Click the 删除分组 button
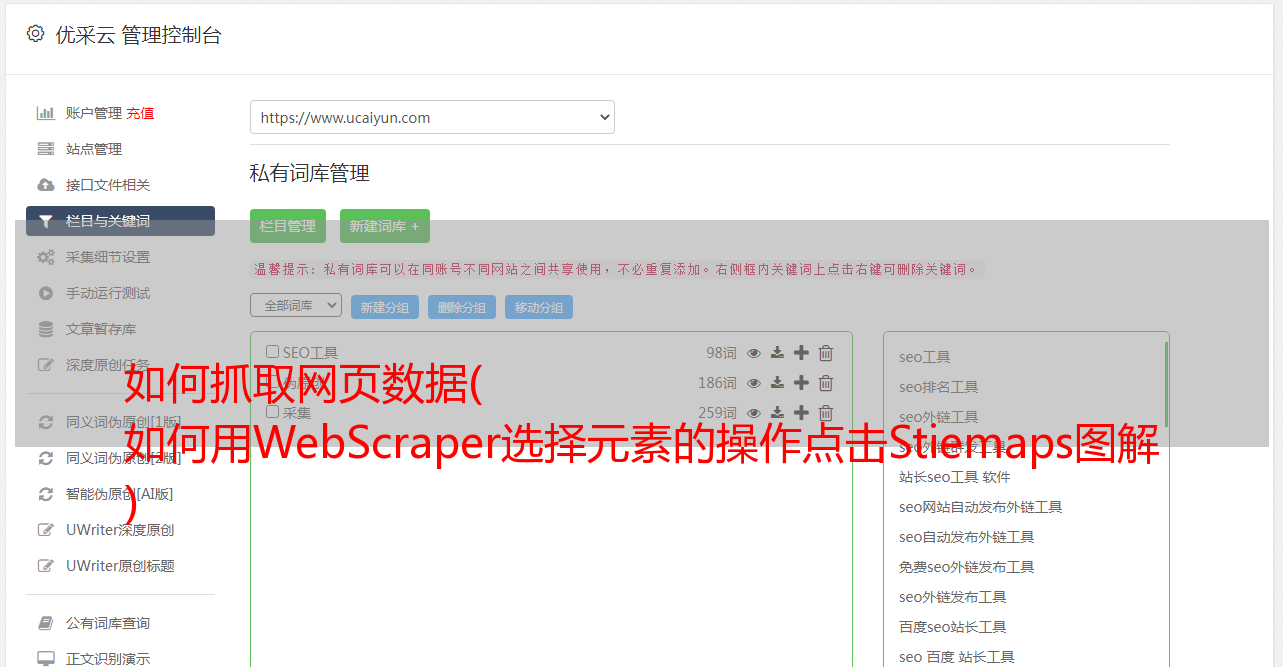This screenshot has width=1283, height=667. point(462,307)
